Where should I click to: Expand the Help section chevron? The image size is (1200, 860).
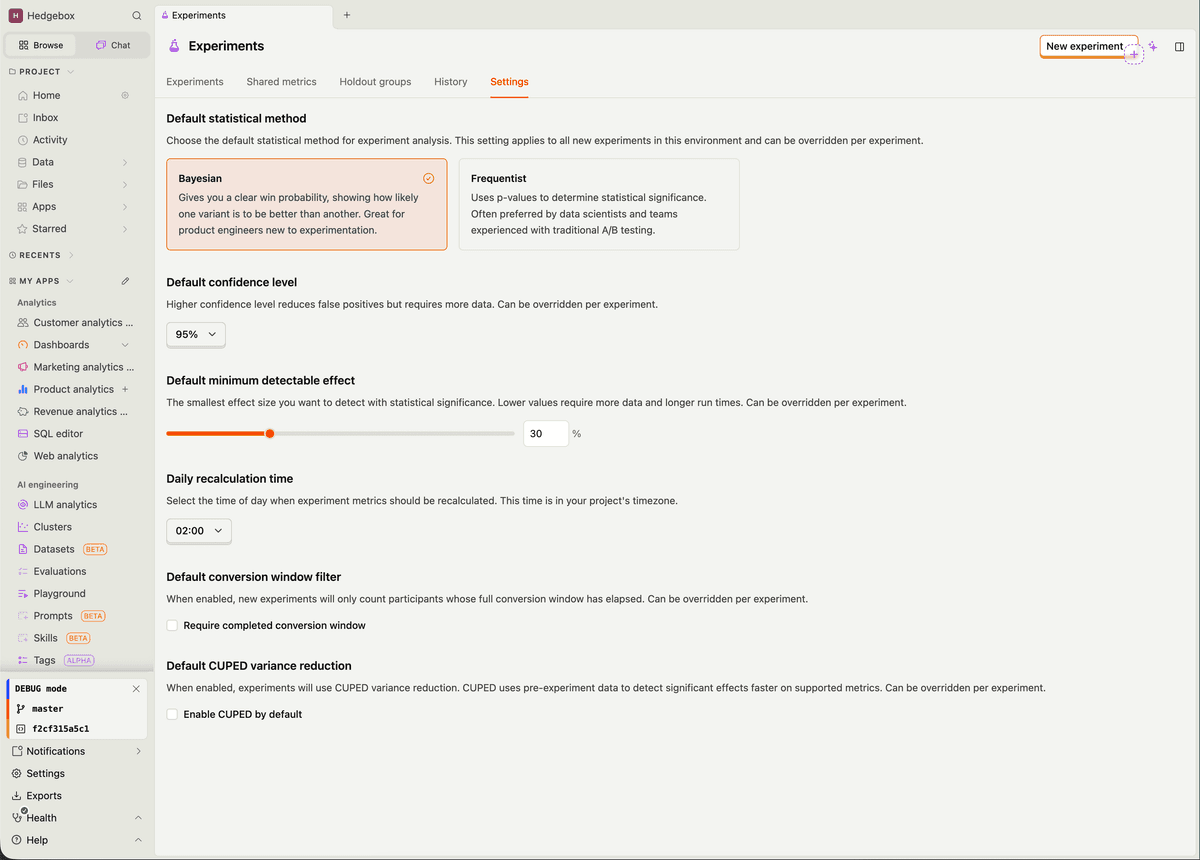[138, 841]
